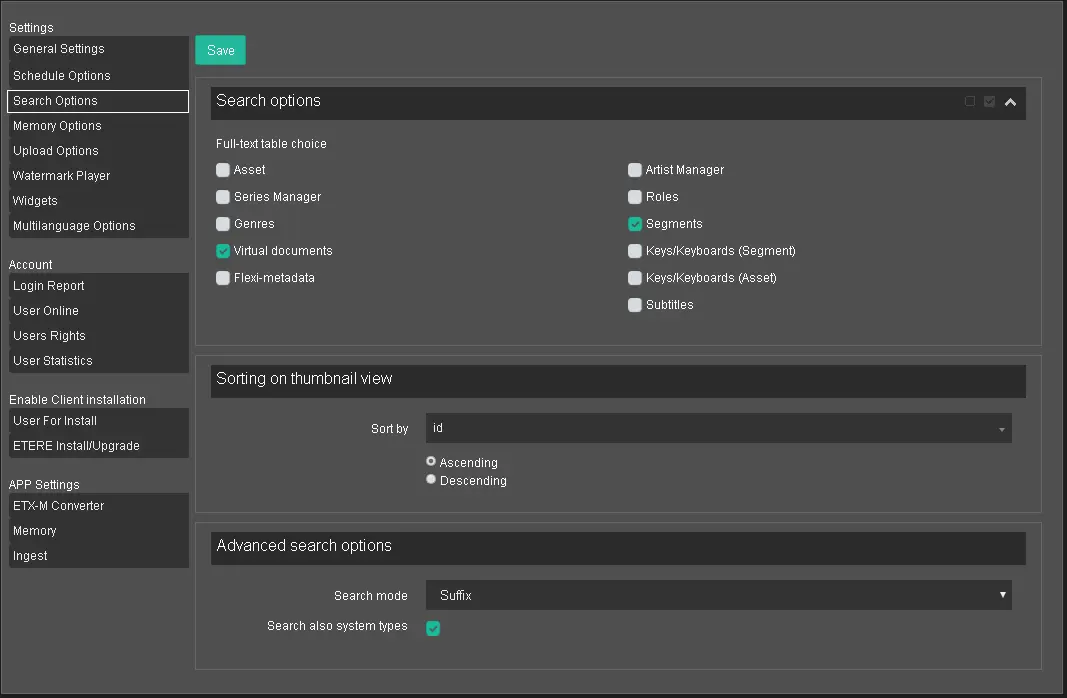The image size is (1067, 698).
Task: Check the Keys/Keyboards (Asset) checkbox
Action: click(635, 278)
